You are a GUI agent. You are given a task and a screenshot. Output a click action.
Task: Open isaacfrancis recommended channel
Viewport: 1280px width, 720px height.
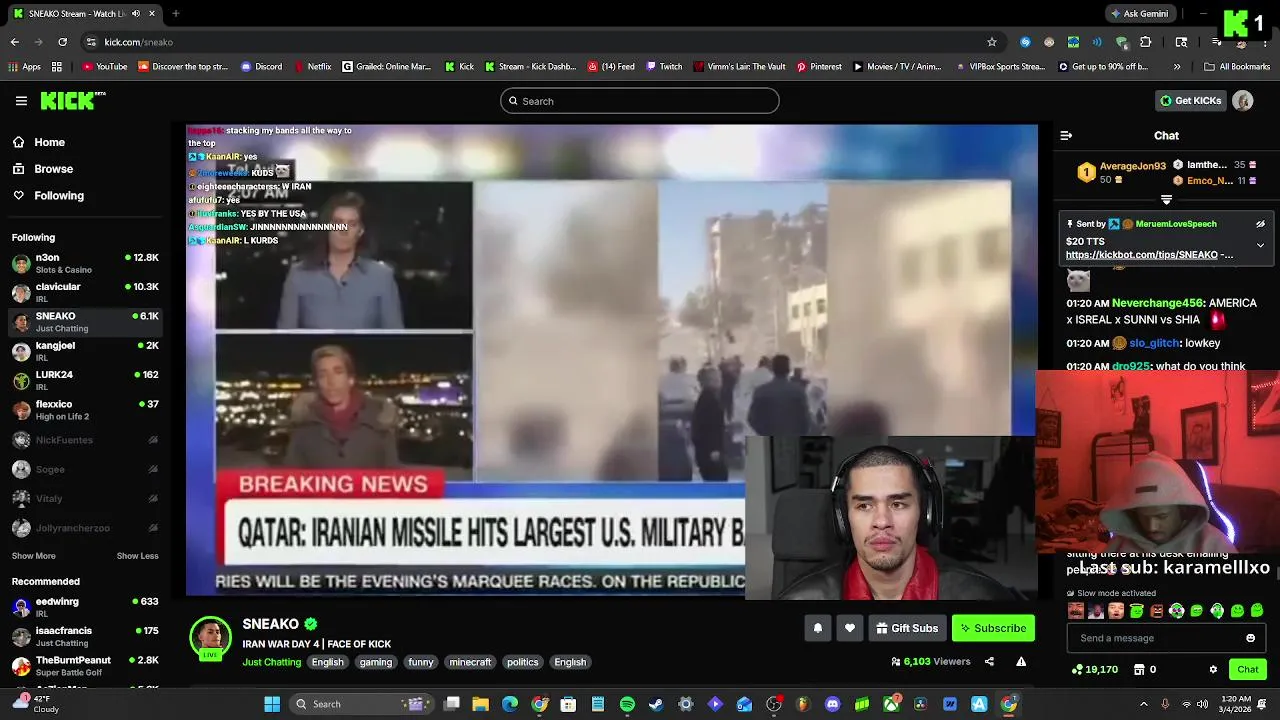pyautogui.click(x=85, y=637)
